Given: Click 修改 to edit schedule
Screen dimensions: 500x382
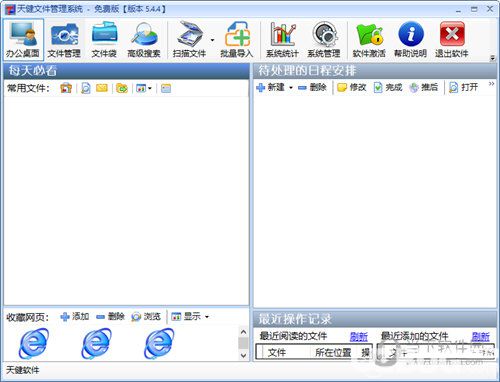Looking at the screenshot, I should click(352, 87).
